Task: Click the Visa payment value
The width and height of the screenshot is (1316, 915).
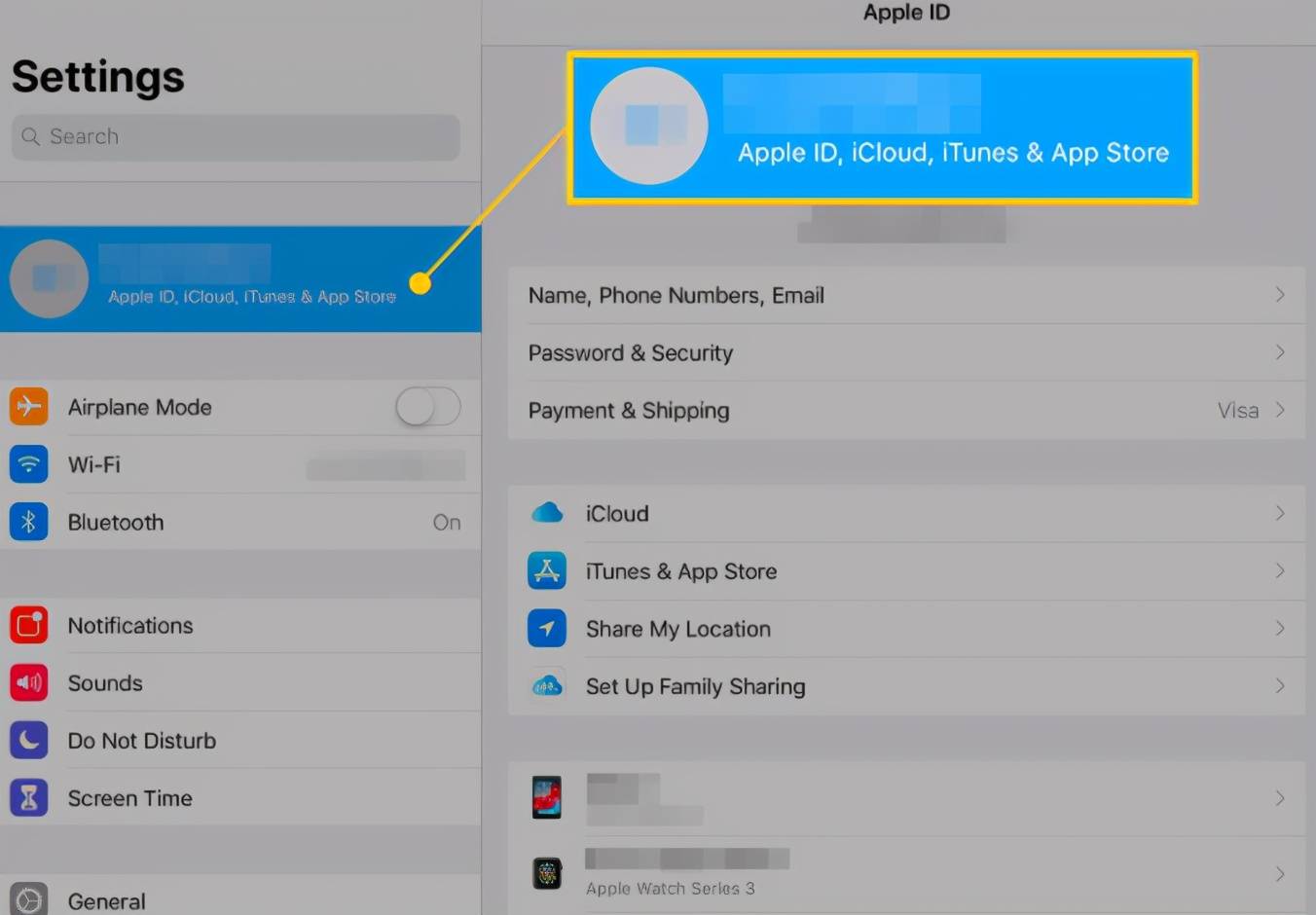Action: coord(1238,410)
